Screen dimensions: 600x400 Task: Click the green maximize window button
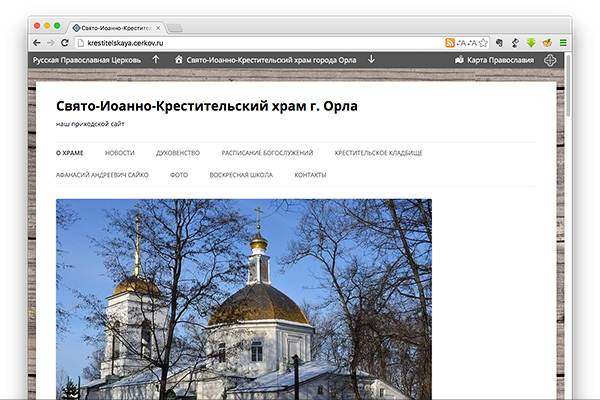pos(57,26)
